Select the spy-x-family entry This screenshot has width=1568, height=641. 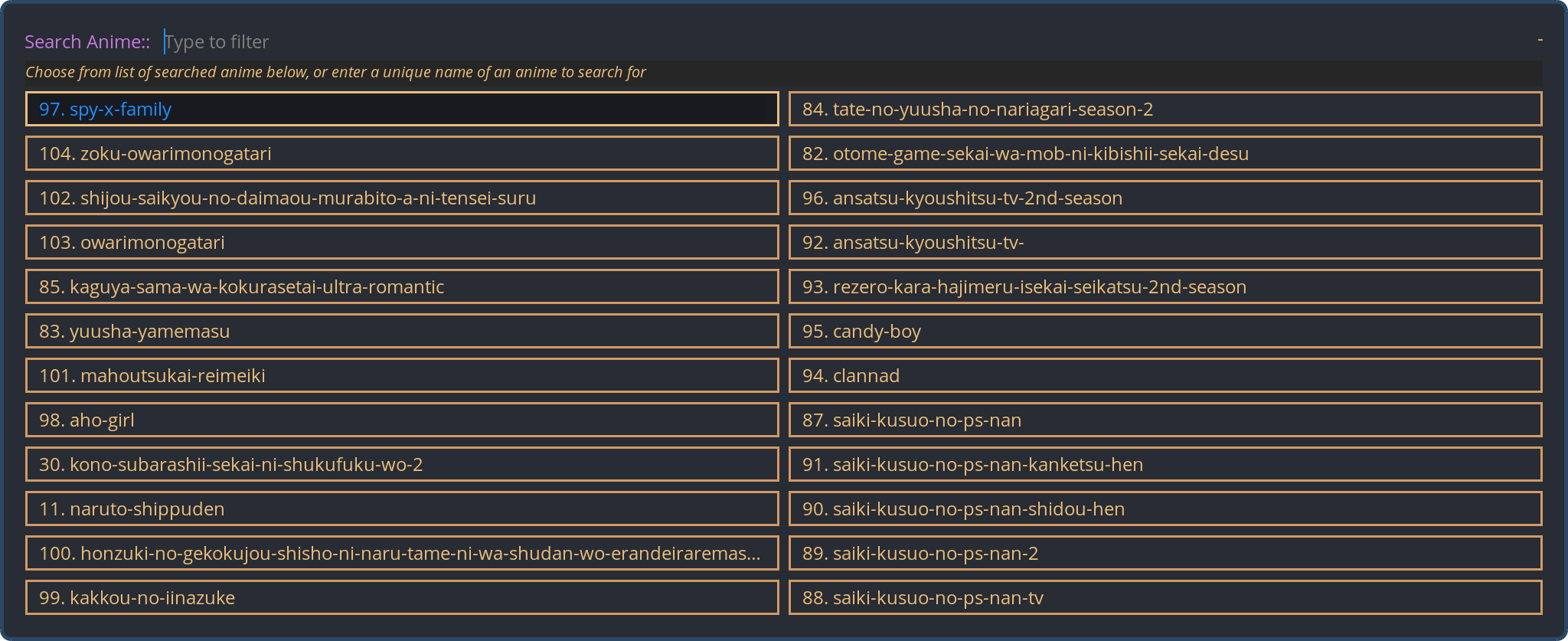(401, 109)
